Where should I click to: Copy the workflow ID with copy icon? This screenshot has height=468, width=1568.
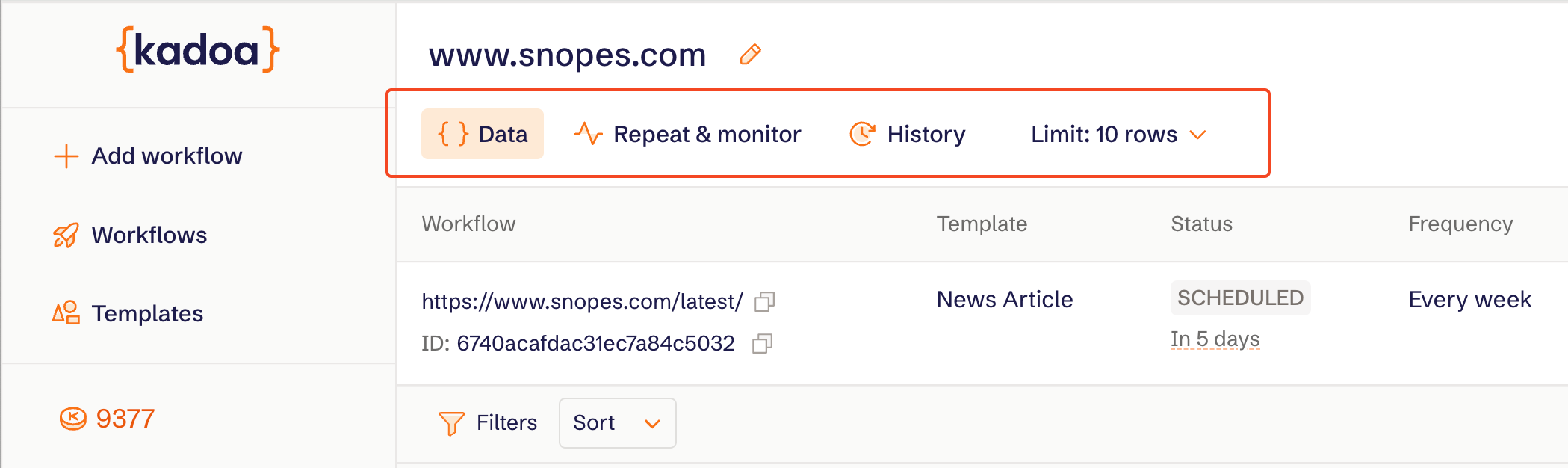tap(762, 343)
